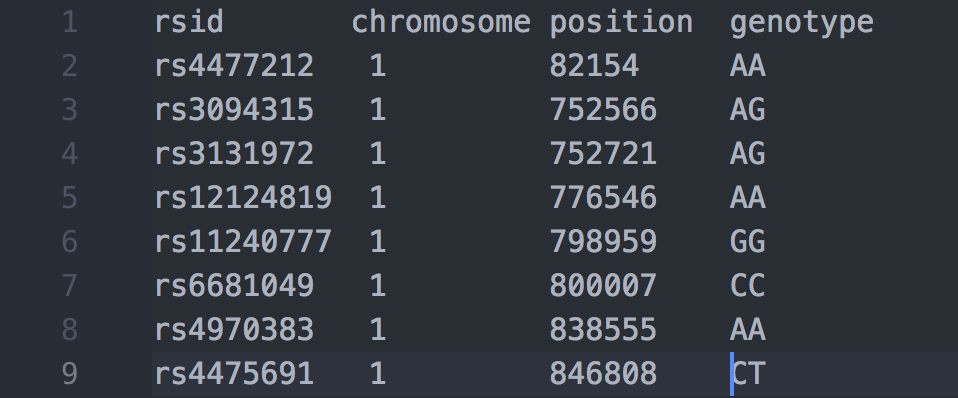Click line number 9 in the gutter

click(x=70, y=374)
